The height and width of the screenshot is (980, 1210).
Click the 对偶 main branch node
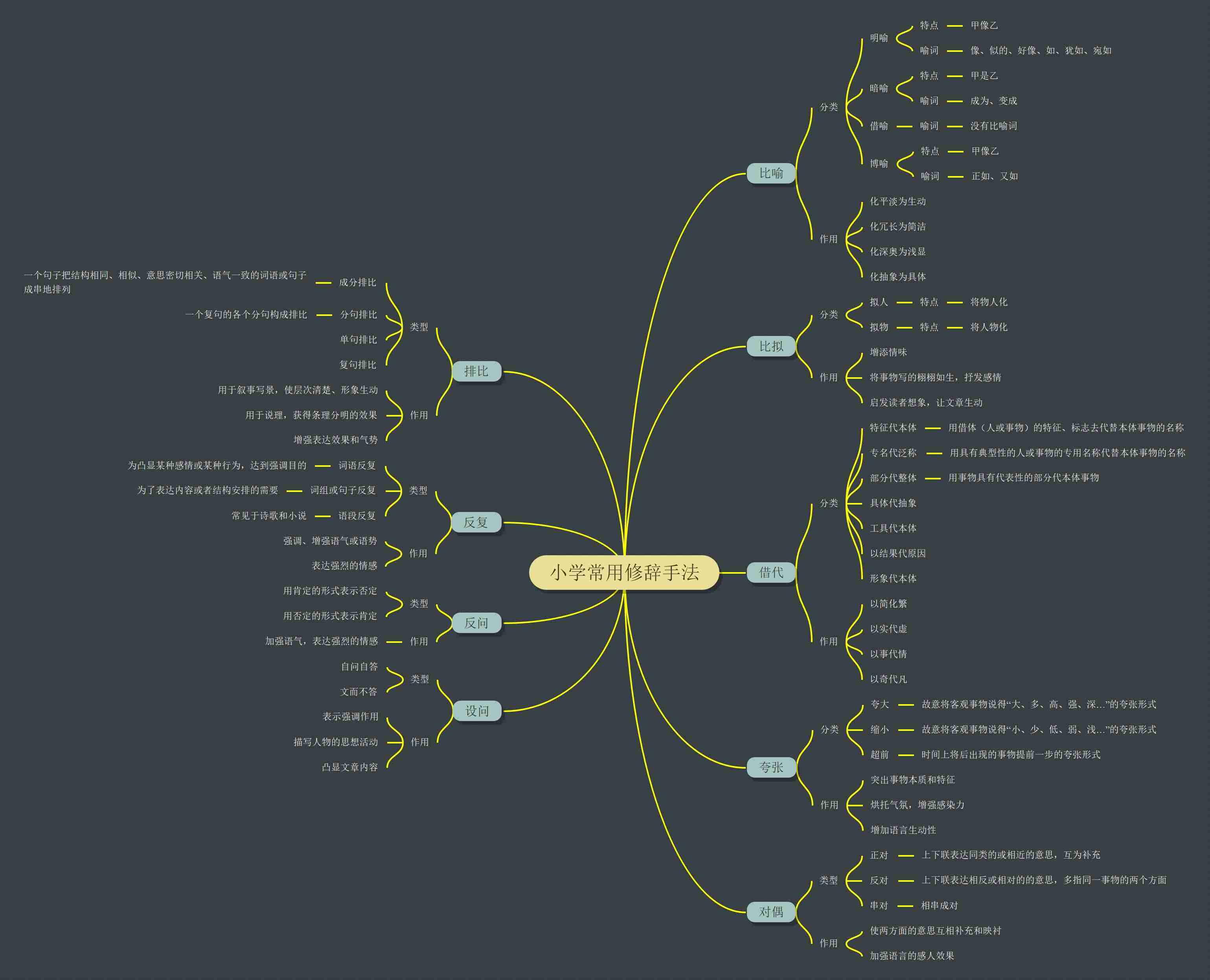pos(771,912)
